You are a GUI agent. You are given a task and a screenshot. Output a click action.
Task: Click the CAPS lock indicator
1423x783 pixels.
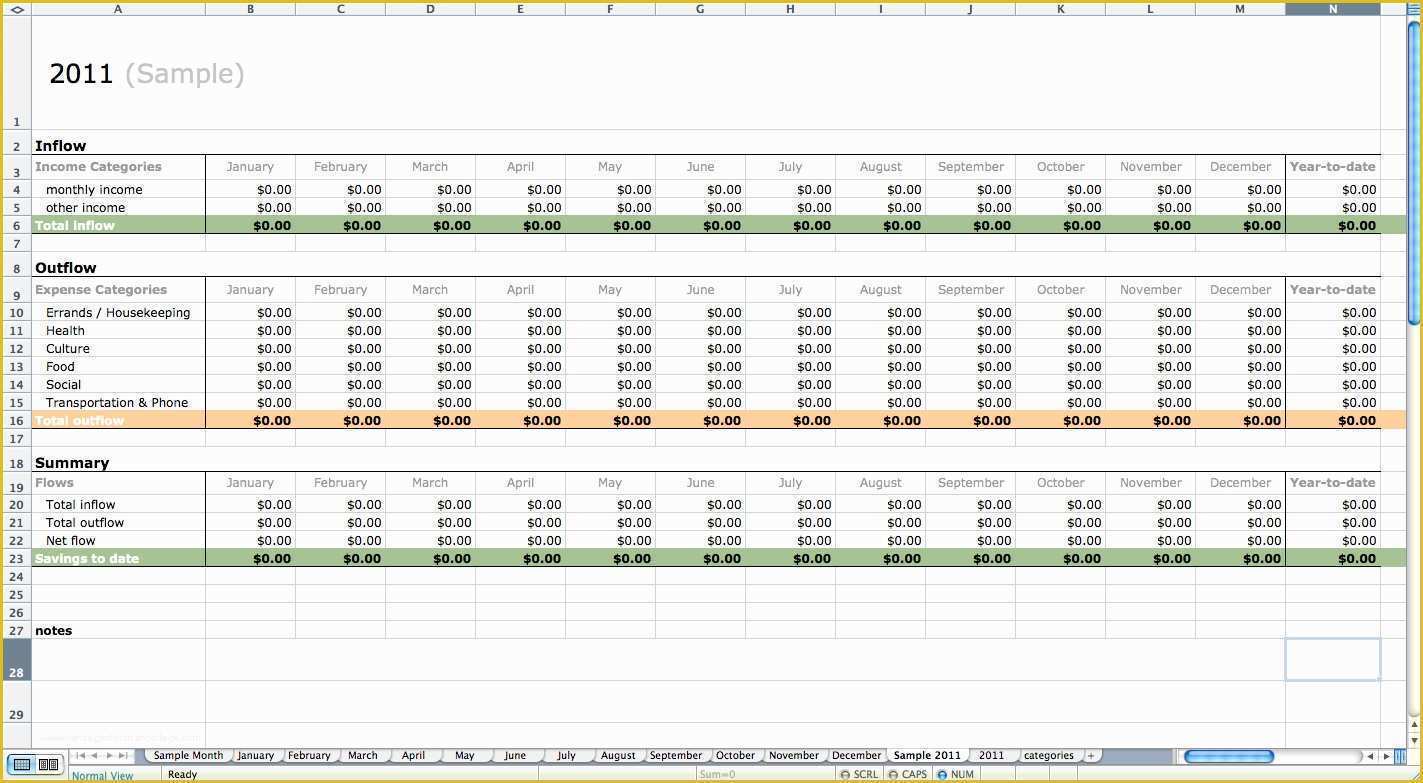[x=908, y=774]
